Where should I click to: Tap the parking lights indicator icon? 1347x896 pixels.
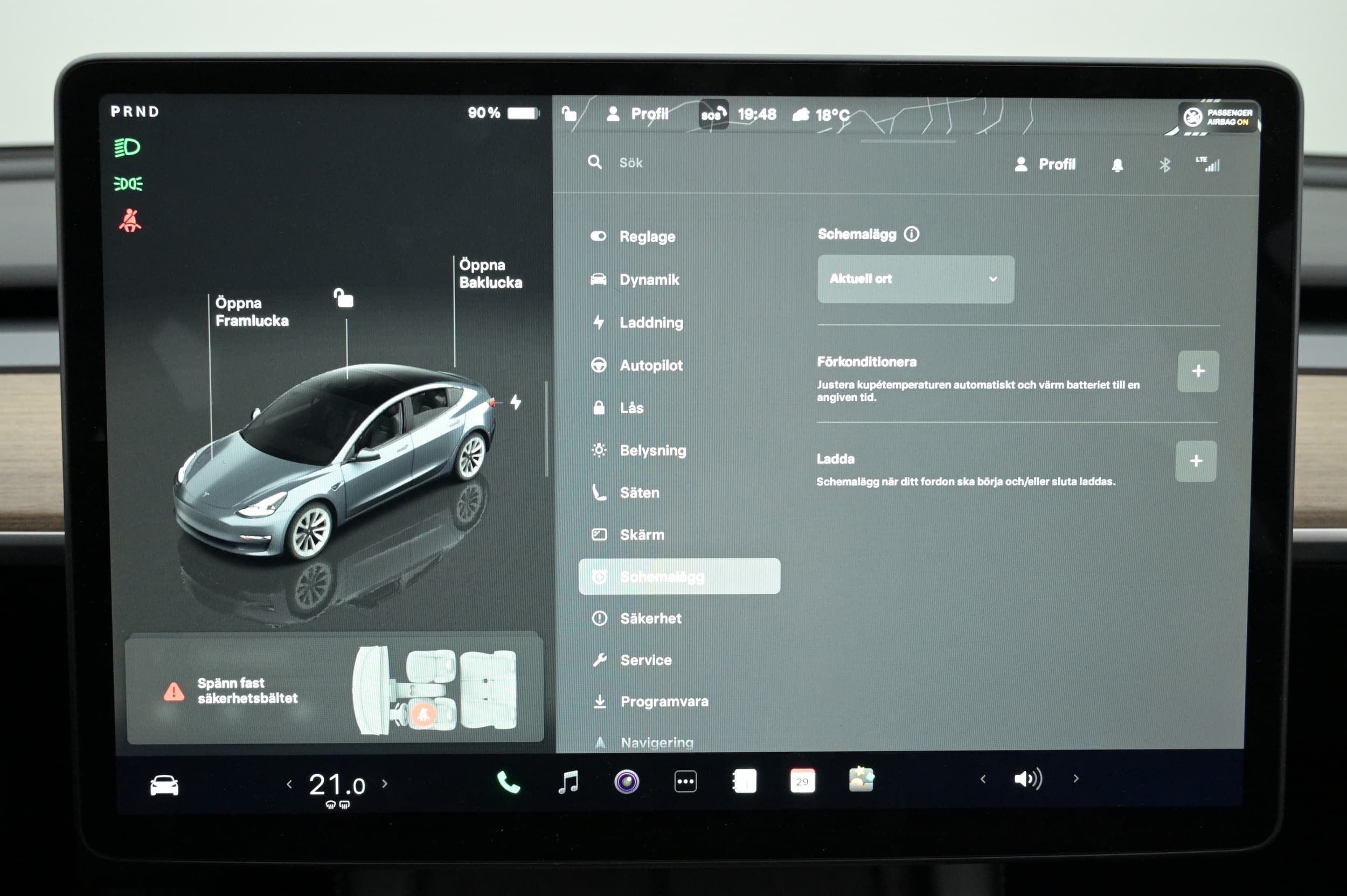coord(128,184)
